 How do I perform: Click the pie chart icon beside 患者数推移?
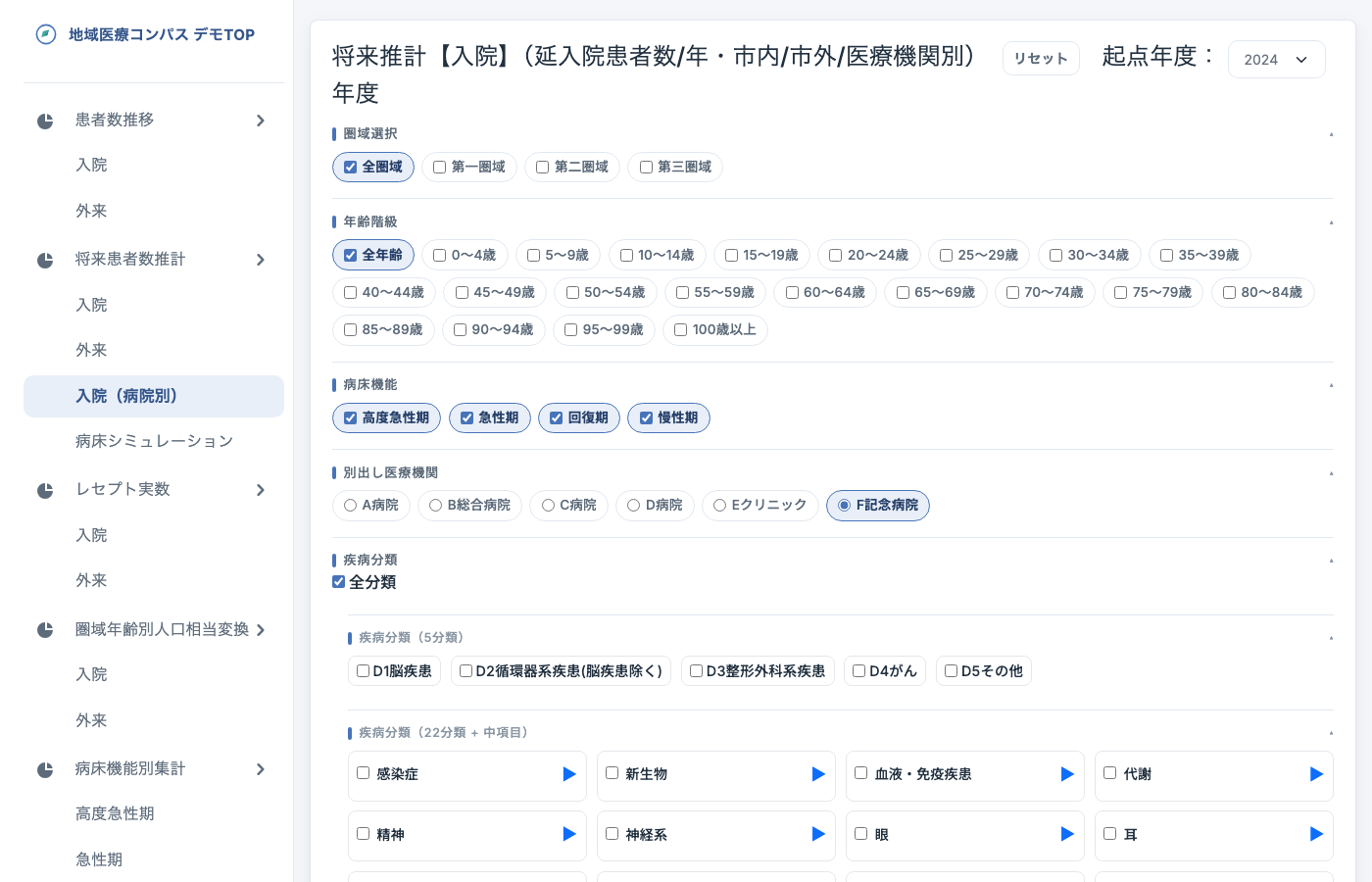coord(45,122)
